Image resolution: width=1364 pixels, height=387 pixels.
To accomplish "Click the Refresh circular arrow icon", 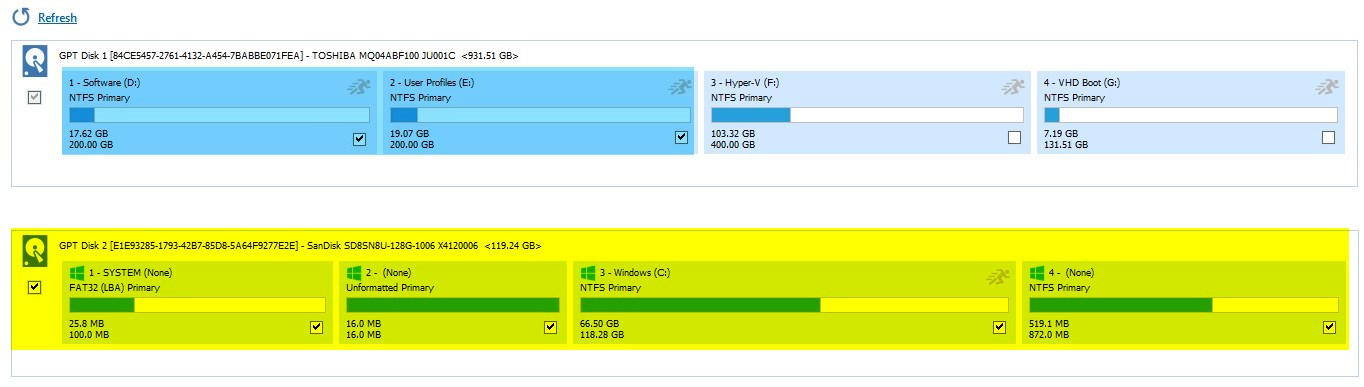I will point(20,17).
